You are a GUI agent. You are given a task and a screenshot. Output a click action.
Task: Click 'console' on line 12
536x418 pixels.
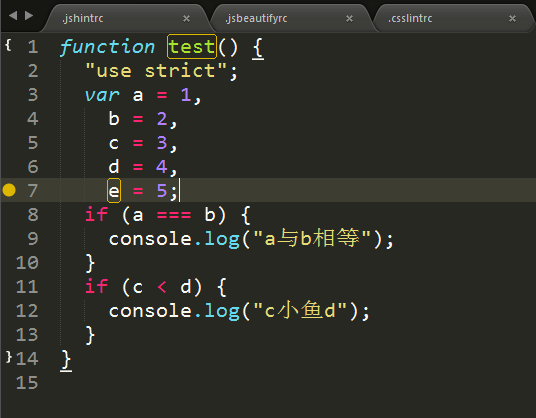click(x=150, y=311)
